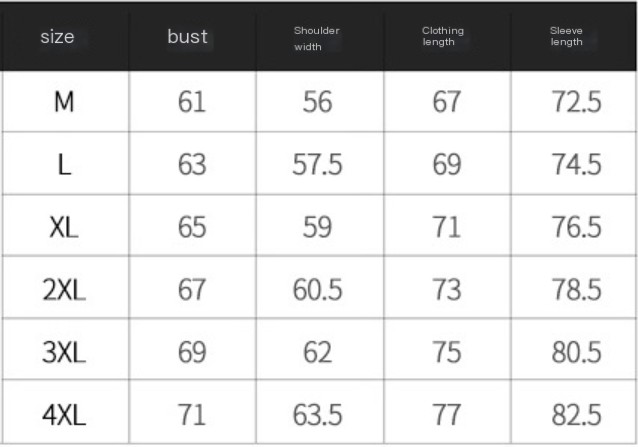
Task: Select sleeve length value 78.5
Action: click(576, 289)
